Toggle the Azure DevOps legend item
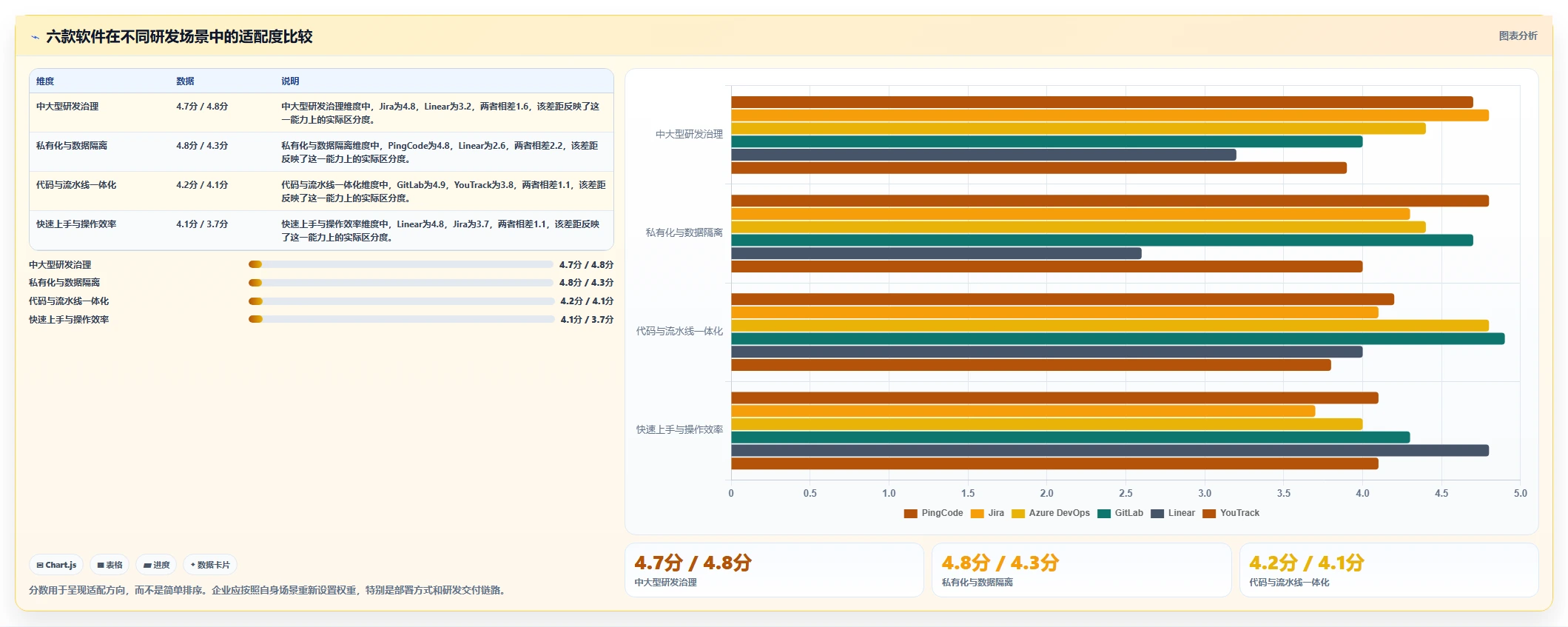 tap(1051, 513)
